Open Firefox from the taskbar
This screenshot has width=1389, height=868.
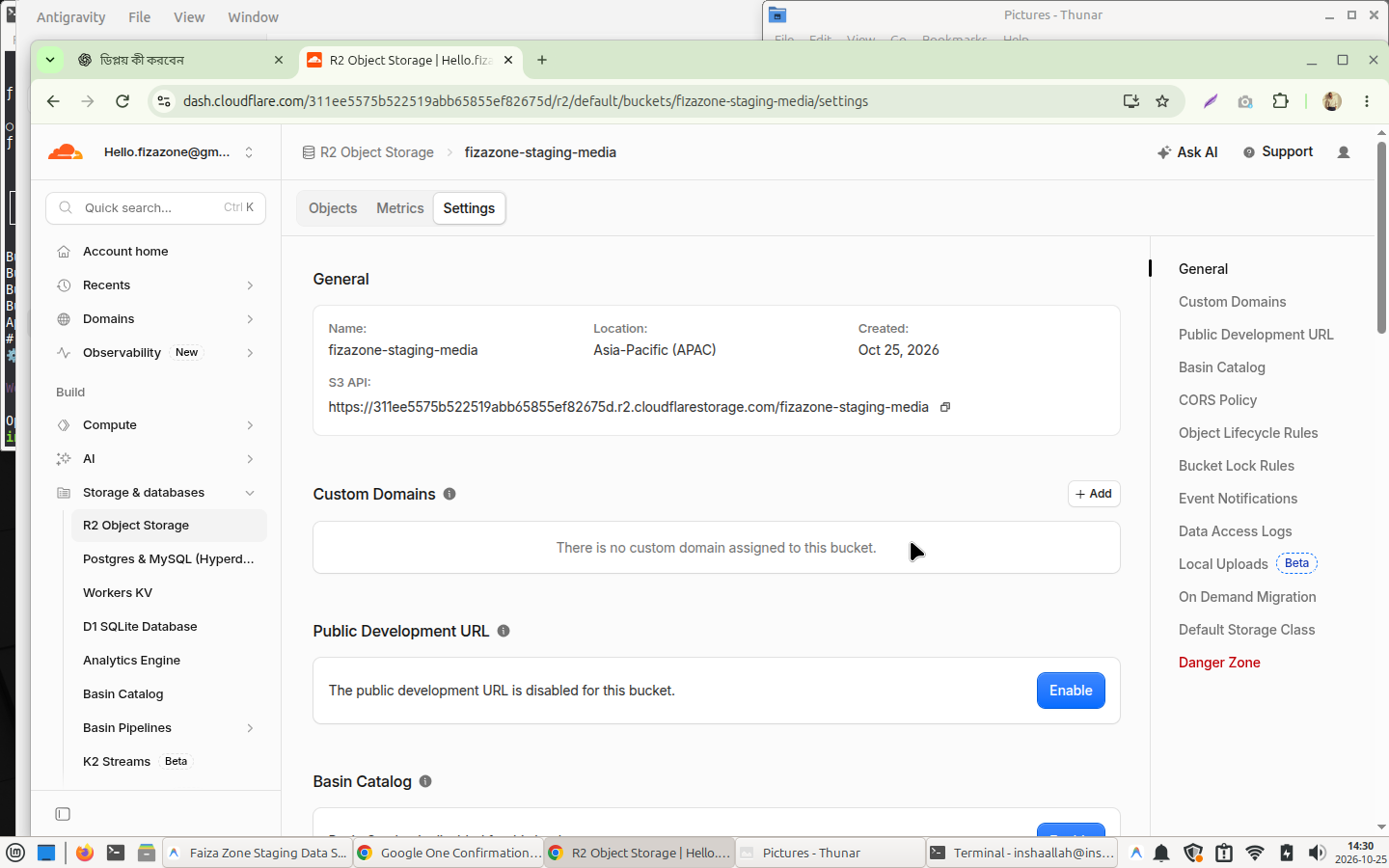85,853
